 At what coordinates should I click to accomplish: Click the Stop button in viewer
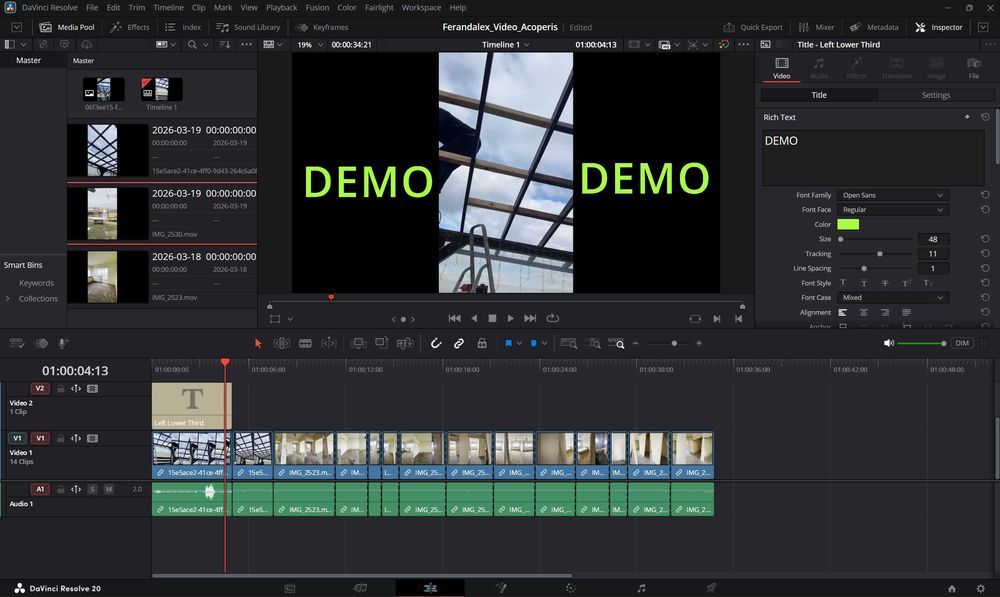[492, 318]
